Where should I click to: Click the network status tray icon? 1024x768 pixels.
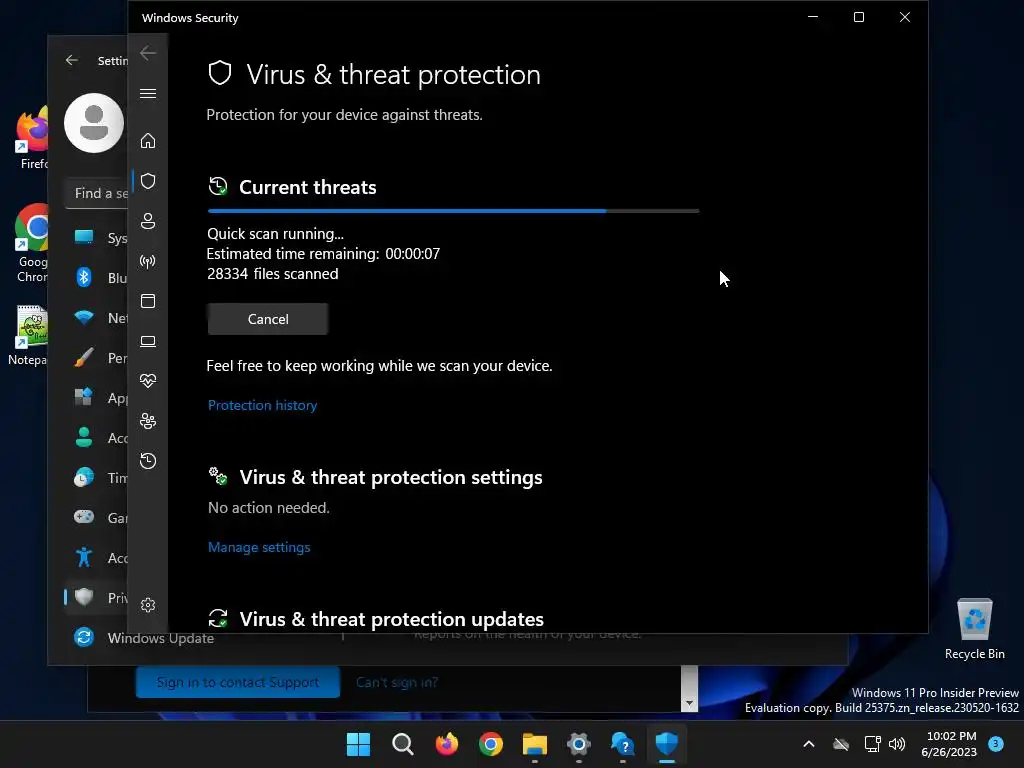click(872, 744)
